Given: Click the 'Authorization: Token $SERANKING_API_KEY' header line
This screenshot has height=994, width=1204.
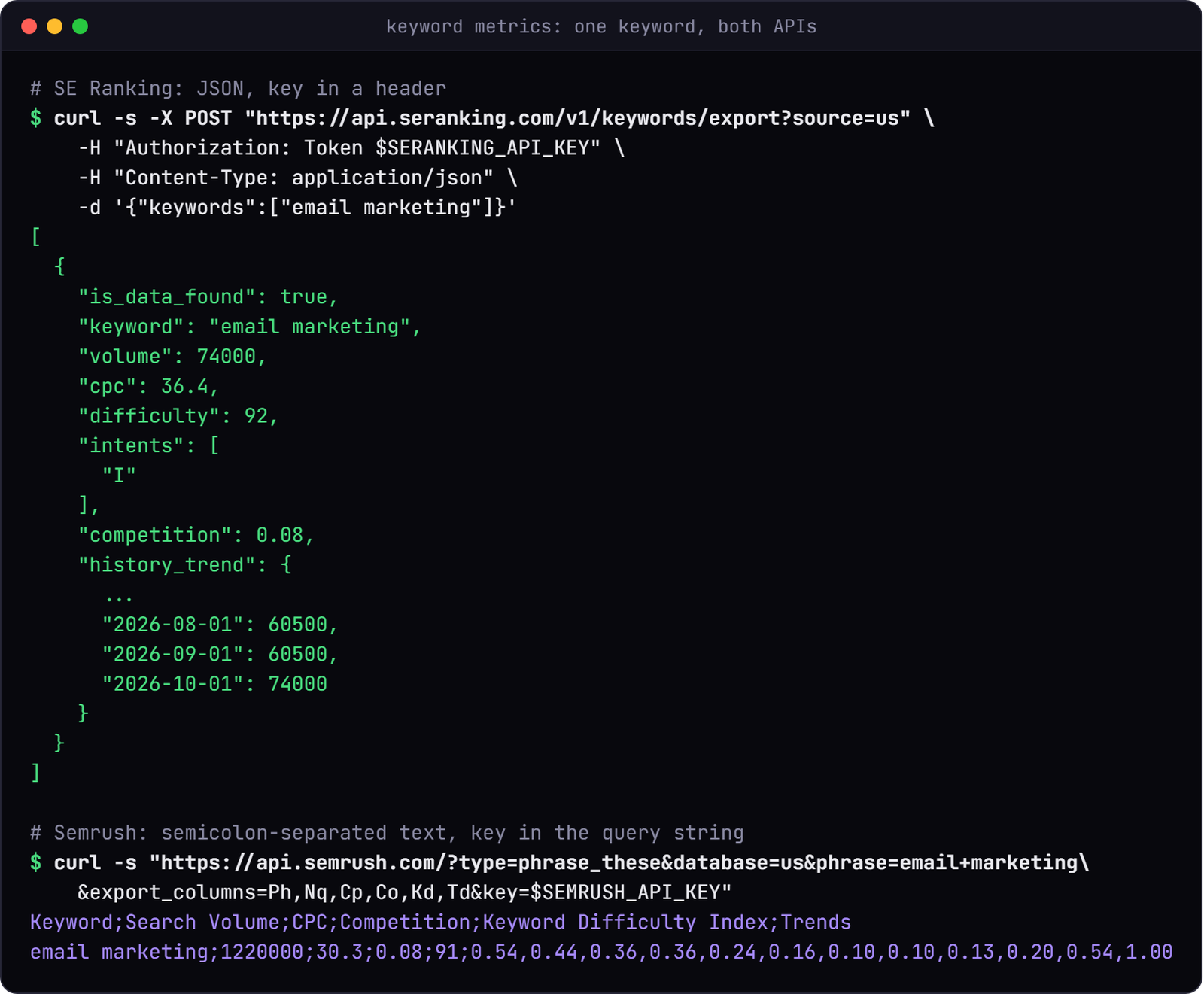Looking at the screenshot, I should click(x=351, y=147).
